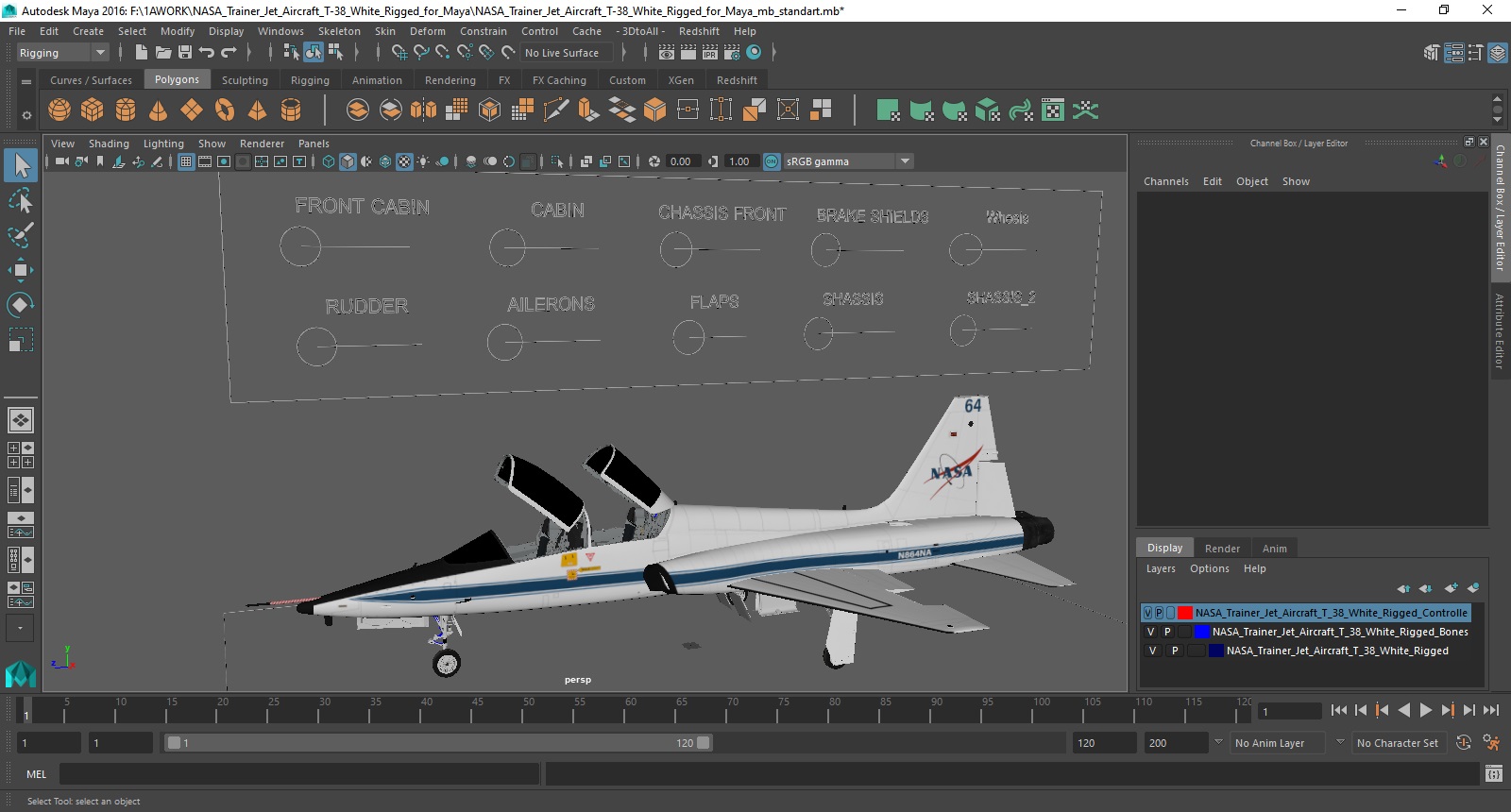1511x812 pixels.
Task: Activate the Paint selection tool
Action: point(21,235)
